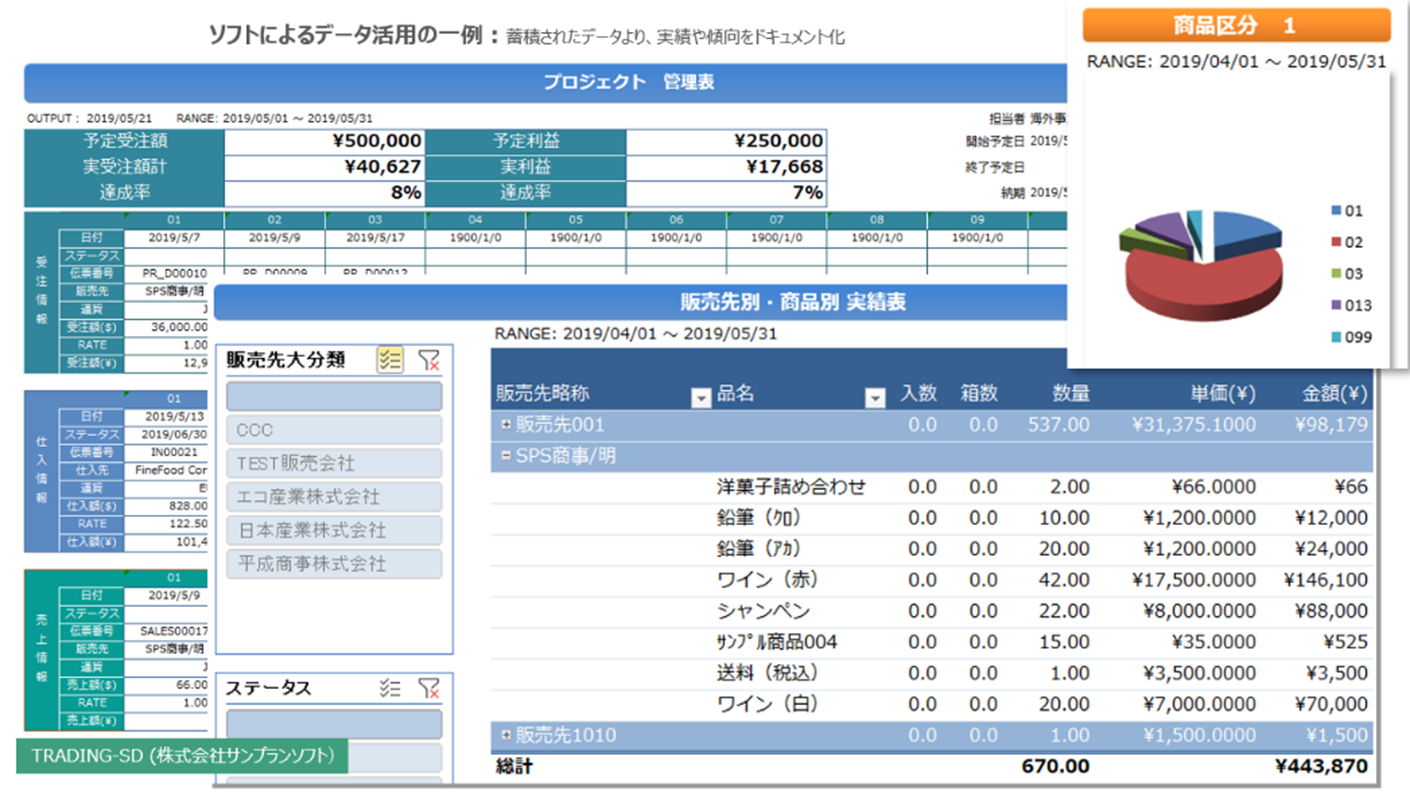The height and width of the screenshot is (803, 1410).
Task: Click the 総計 quantity 670.00
Action: 1056,767
